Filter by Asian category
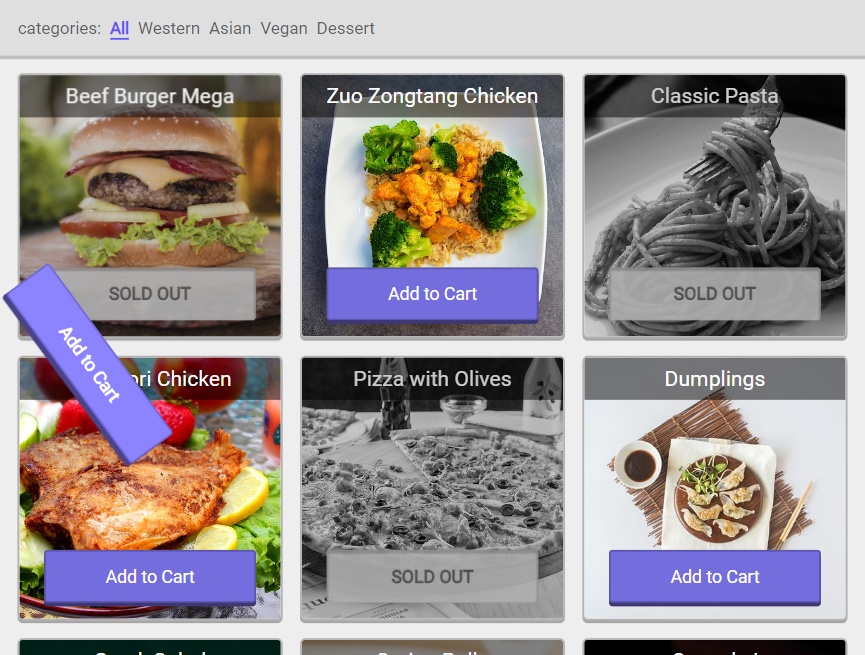 [x=230, y=28]
